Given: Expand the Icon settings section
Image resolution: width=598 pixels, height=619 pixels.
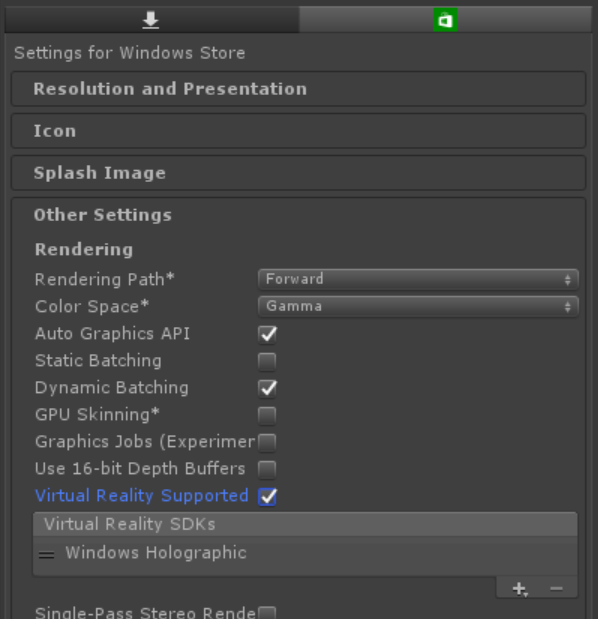Looking at the screenshot, I should [298, 131].
